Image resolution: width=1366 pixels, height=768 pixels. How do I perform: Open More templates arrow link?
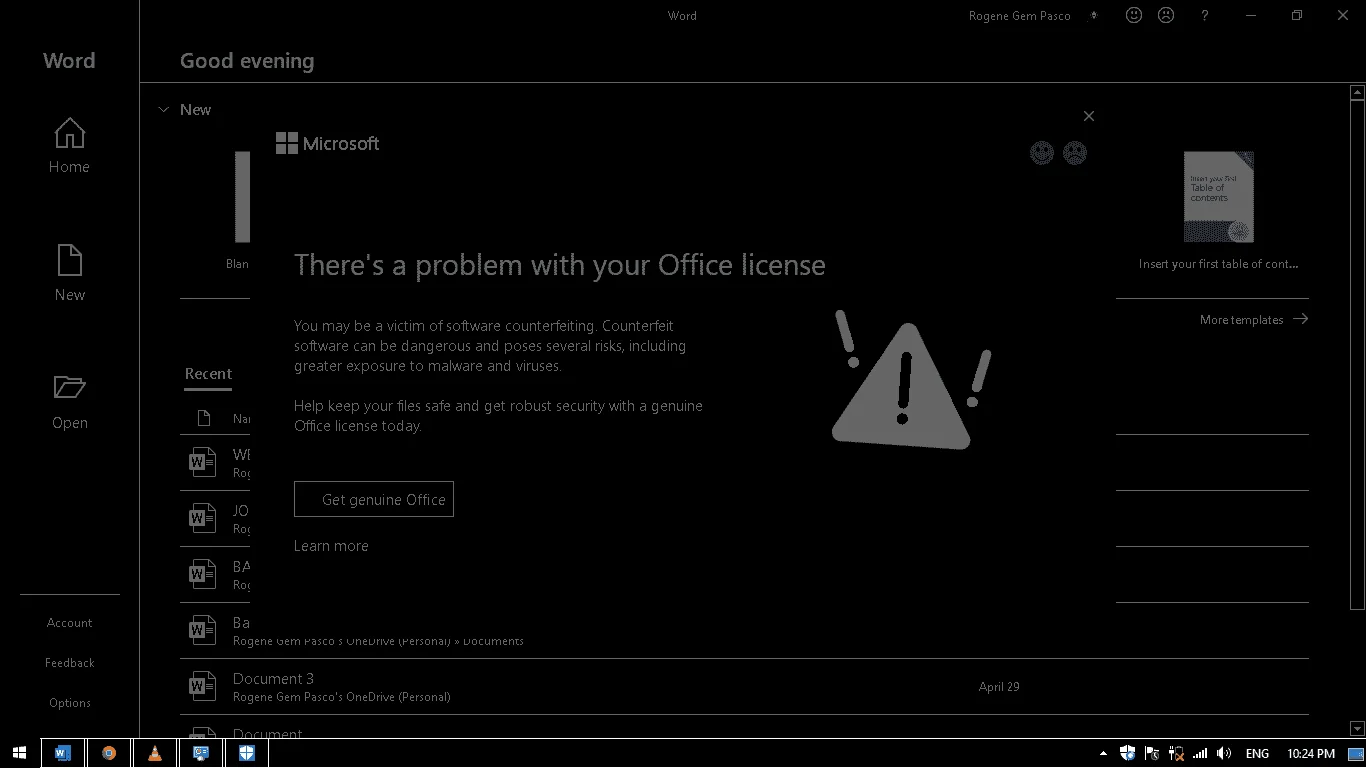tap(1254, 319)
